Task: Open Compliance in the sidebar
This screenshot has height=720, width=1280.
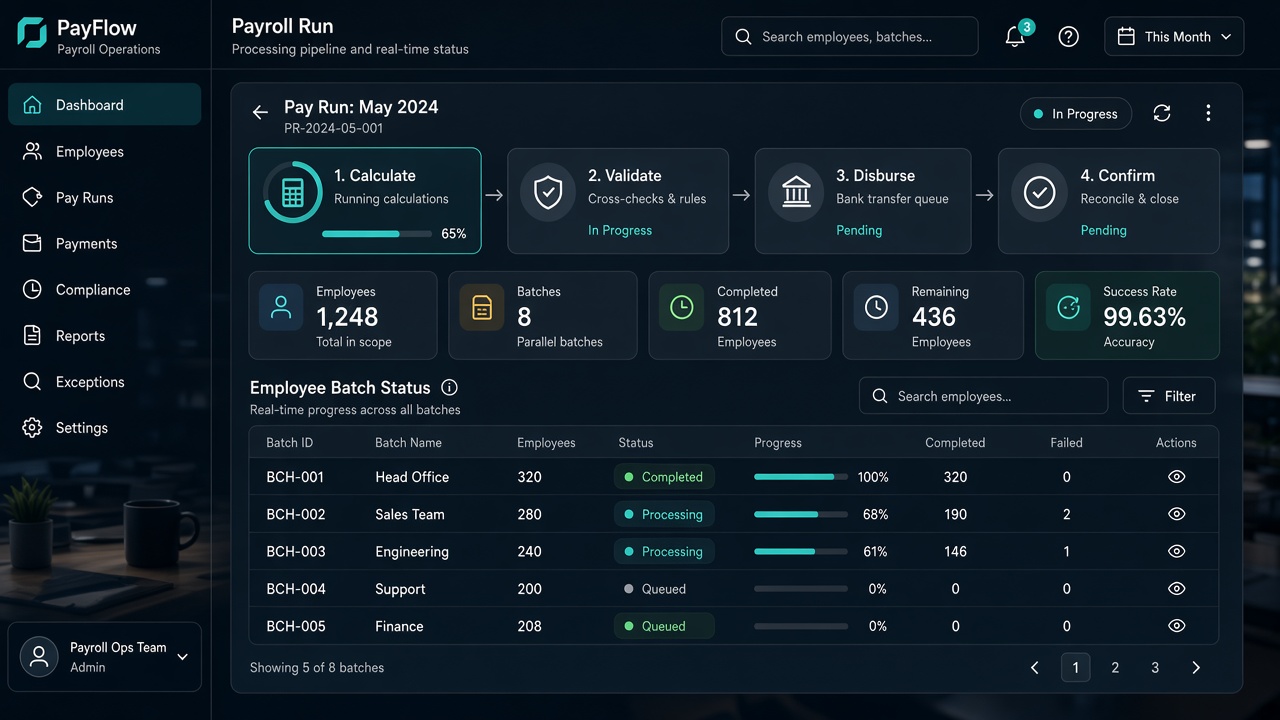Action: 105,290
